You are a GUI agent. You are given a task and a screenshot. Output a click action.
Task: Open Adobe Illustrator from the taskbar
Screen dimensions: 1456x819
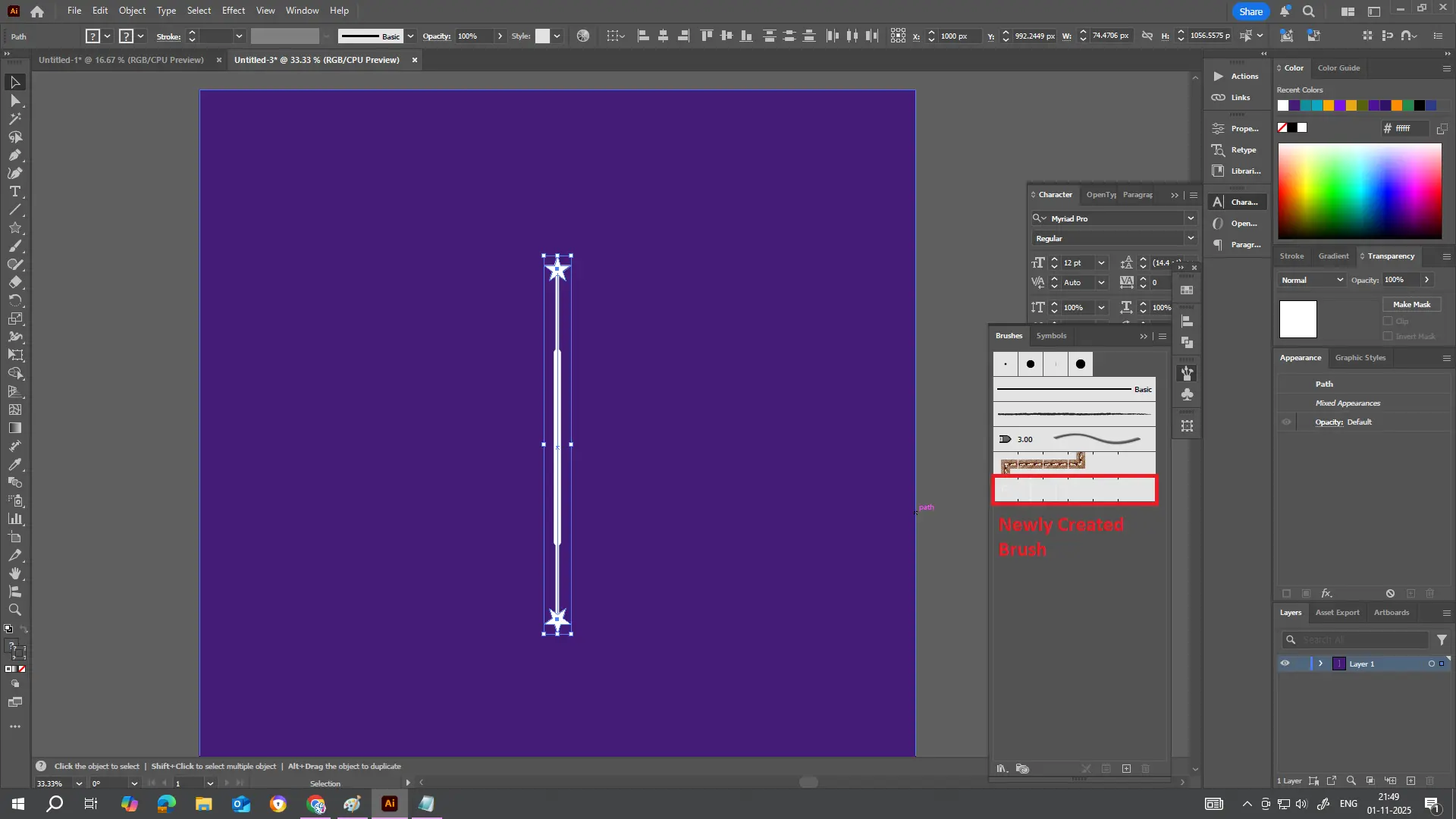(389, 804)
